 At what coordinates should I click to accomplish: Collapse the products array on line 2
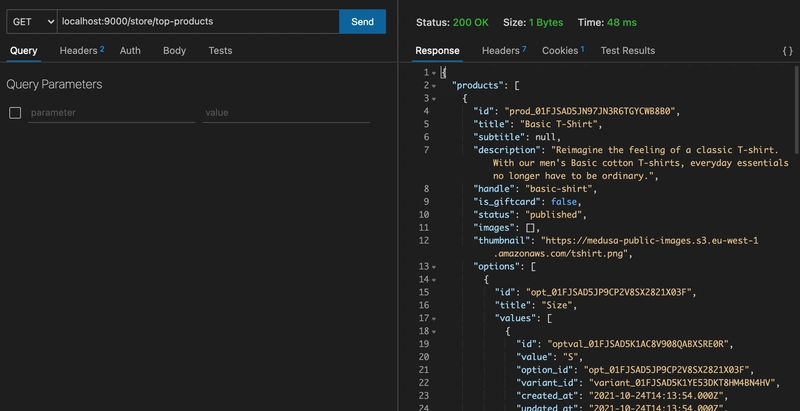coord(434,86)
